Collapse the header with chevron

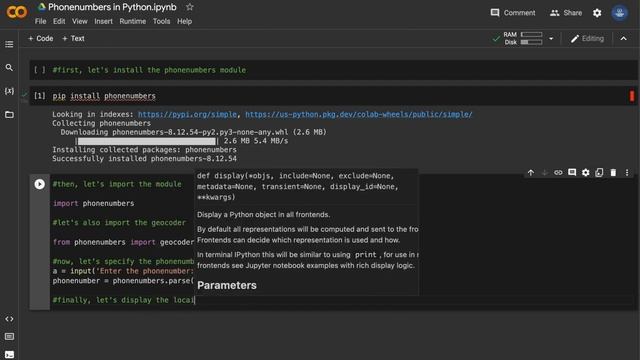pos(624,39)
